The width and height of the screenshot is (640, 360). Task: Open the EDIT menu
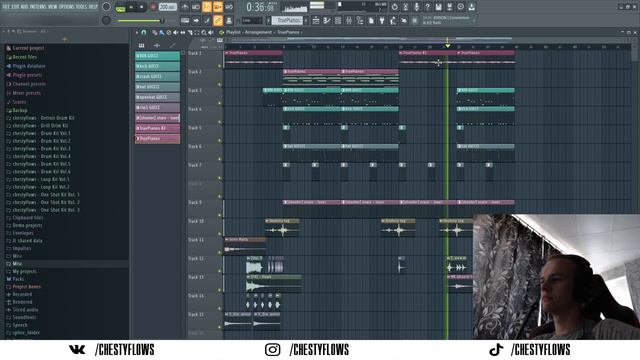(16, 7)
